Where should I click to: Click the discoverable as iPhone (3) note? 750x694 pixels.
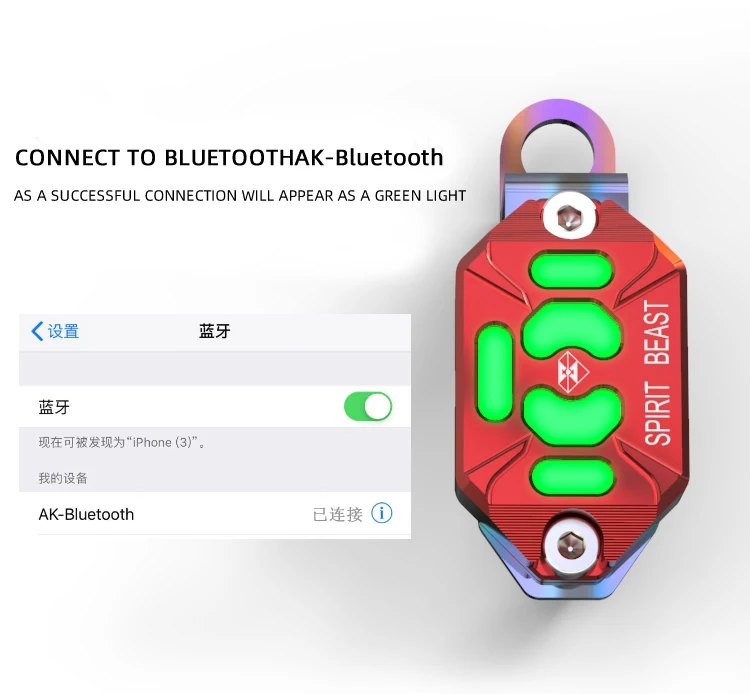pyautogui.click(x=122, y=442)
